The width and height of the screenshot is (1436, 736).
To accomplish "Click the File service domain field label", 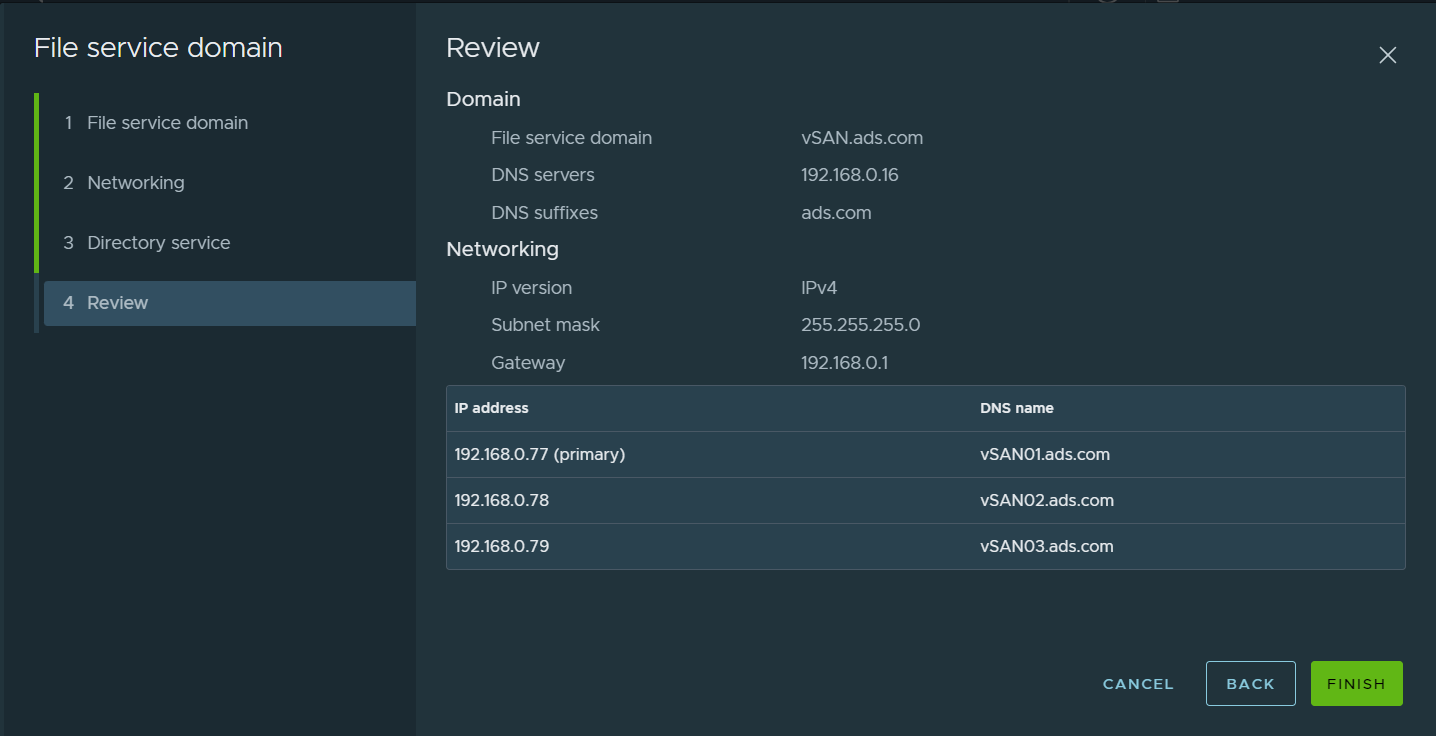I will pyautogui.click(x=572, y=138).
